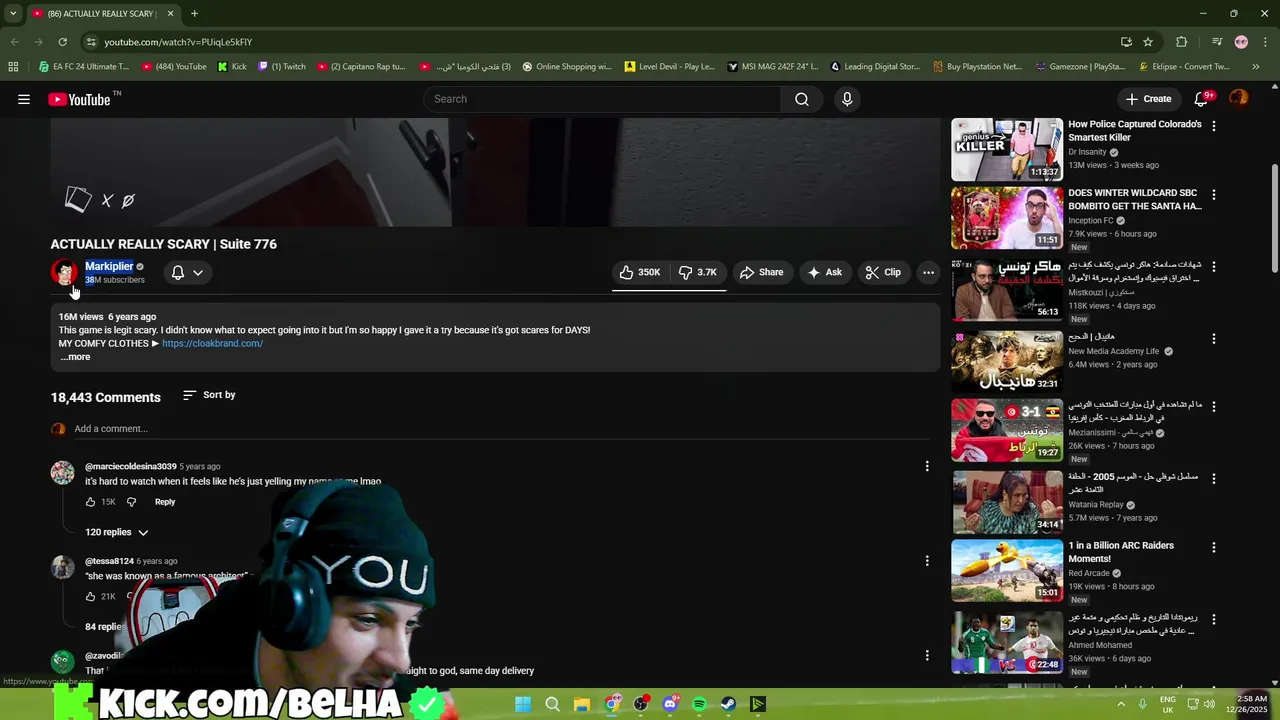Open the Level Devil bookmark
This screenshot has height=720, width=1280.
tap(669, 67)
